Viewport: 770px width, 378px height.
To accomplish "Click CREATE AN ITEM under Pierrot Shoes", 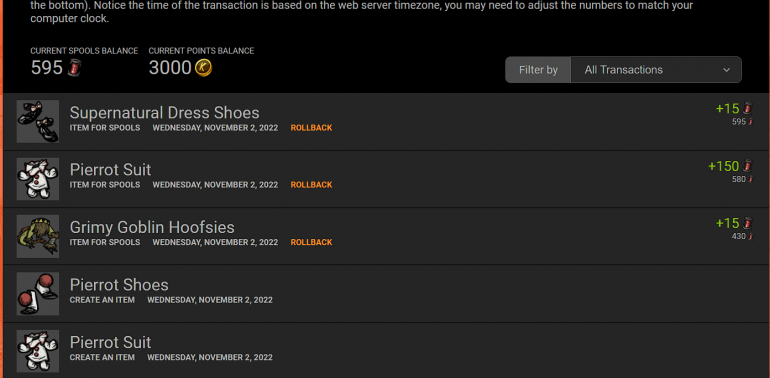I will [x=102, y=300].
